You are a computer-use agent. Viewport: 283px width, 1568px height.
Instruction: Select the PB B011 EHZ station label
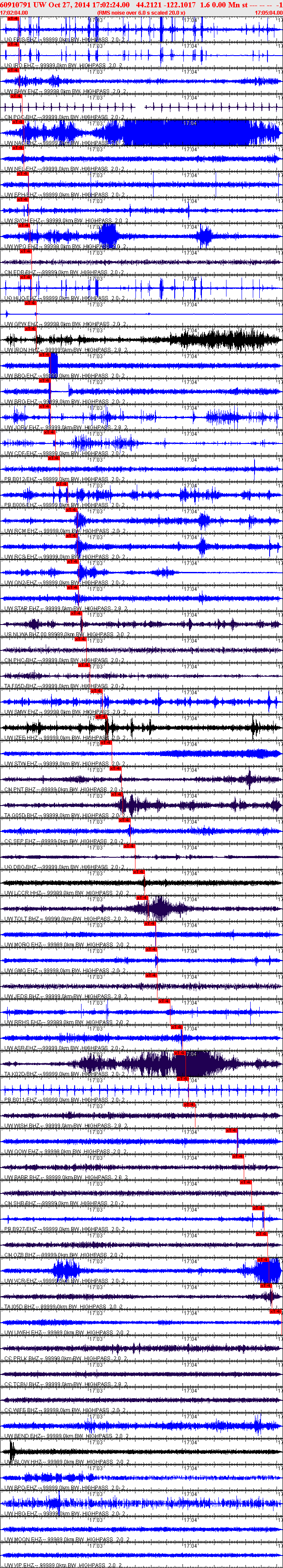(64, 1100)
